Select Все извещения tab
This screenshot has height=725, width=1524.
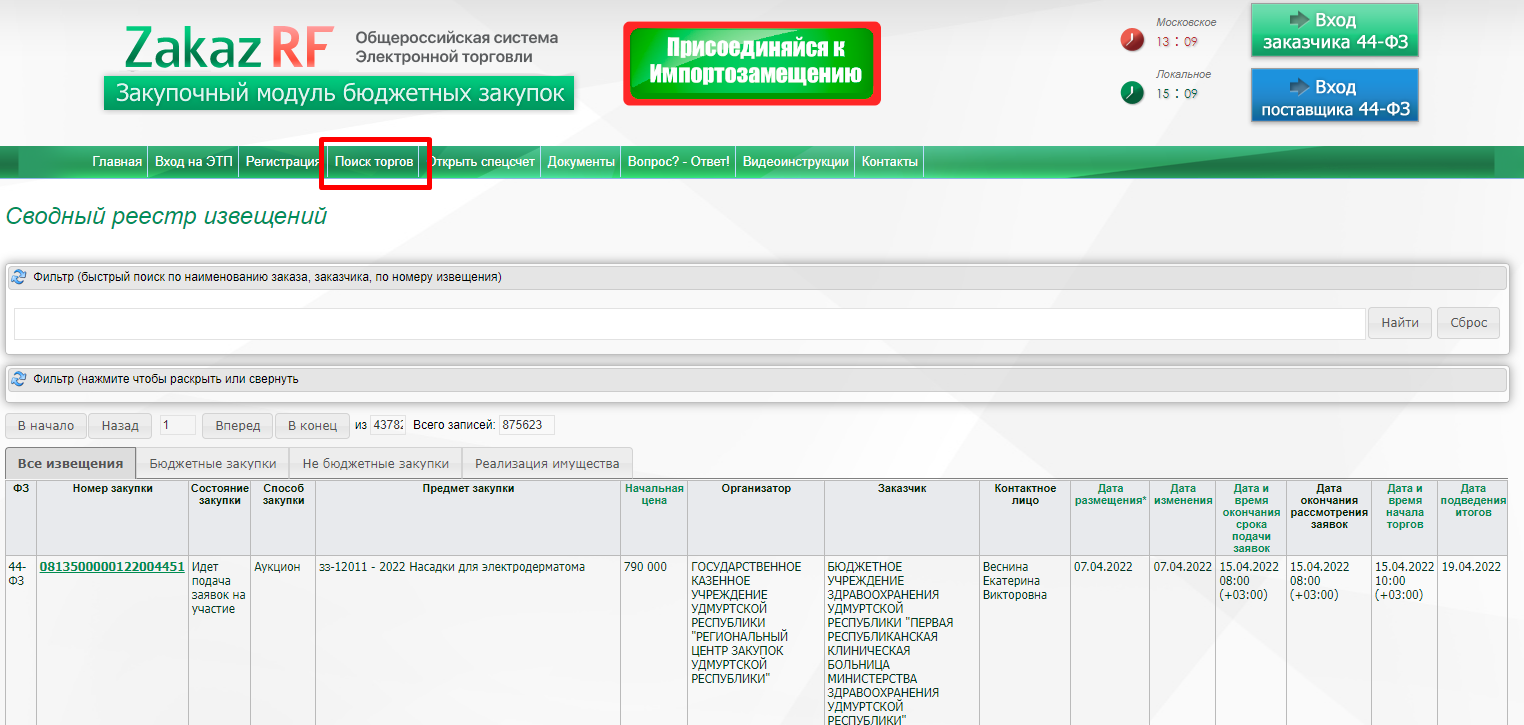click(70, 463)
